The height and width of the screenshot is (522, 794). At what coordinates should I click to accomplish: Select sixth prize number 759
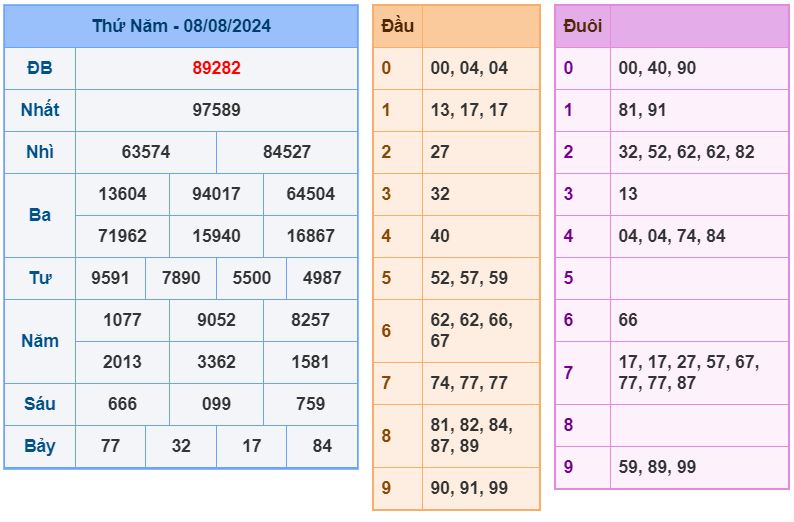(x=310, y=404)
